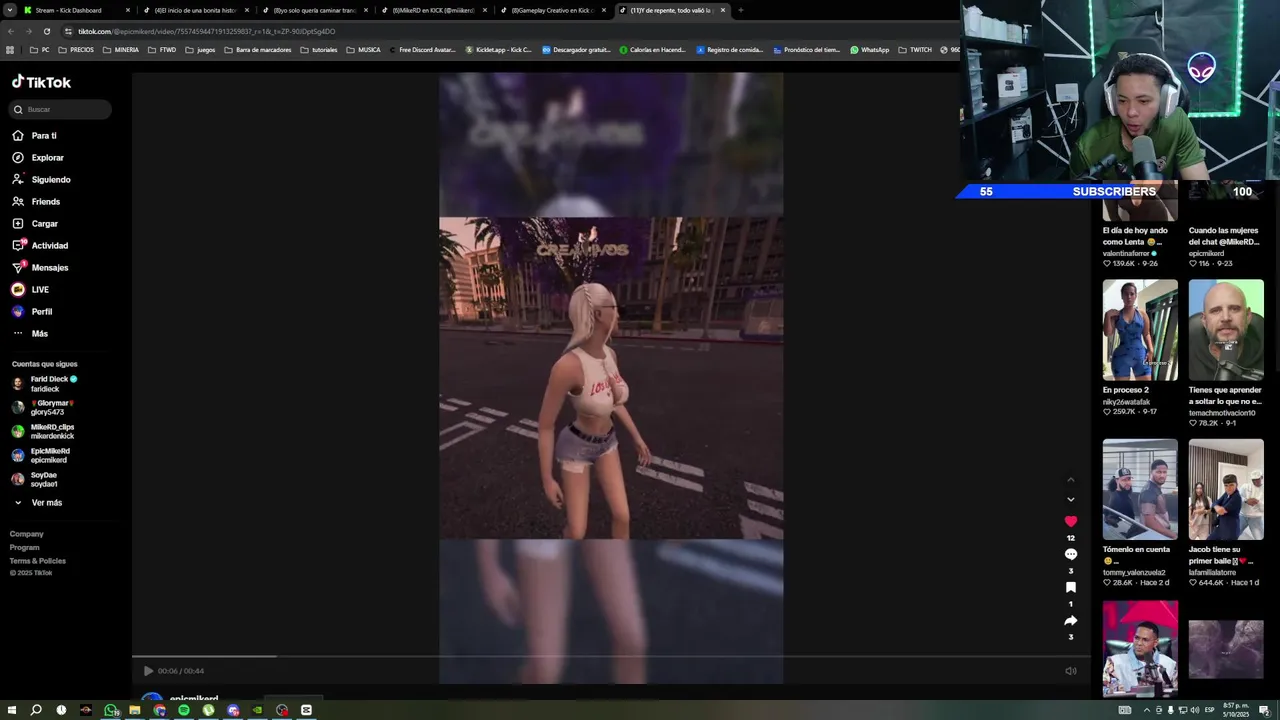Open the TikTok home logo
Screen dimensions: 1280x720
pyautogui.click(x=41, y=82)
